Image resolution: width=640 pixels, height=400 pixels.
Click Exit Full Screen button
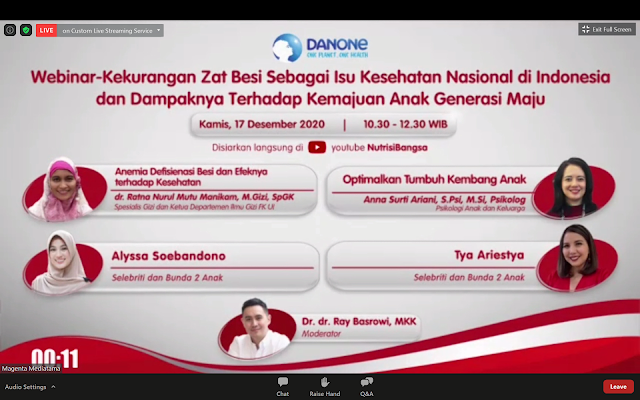coord(607,29)
